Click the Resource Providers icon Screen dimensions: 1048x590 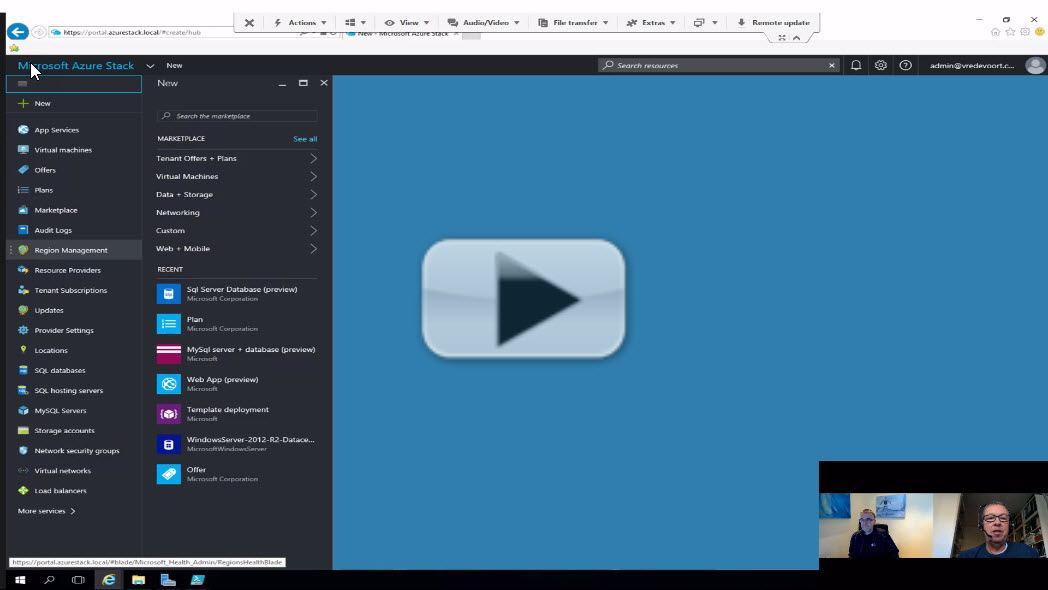[23, 270]
